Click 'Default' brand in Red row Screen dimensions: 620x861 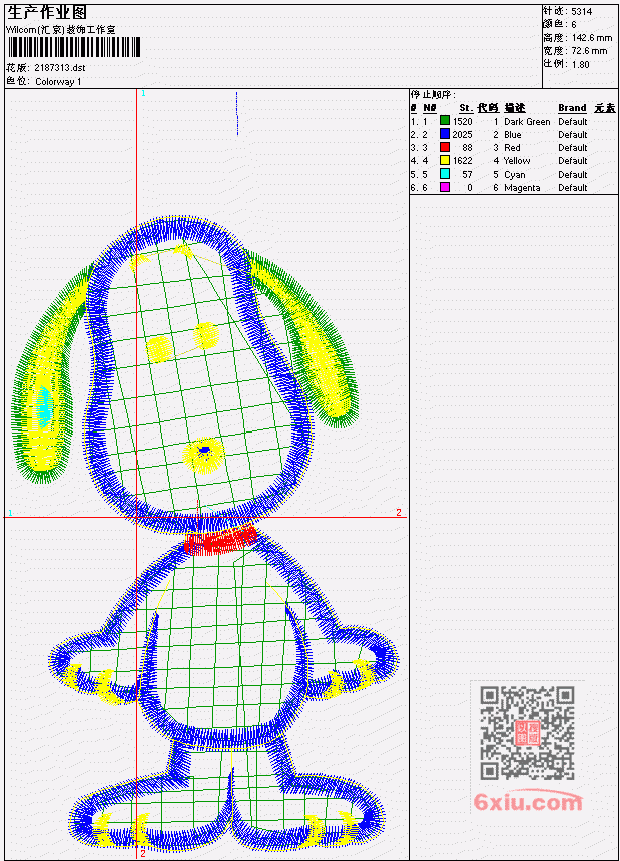click(573, 148)
